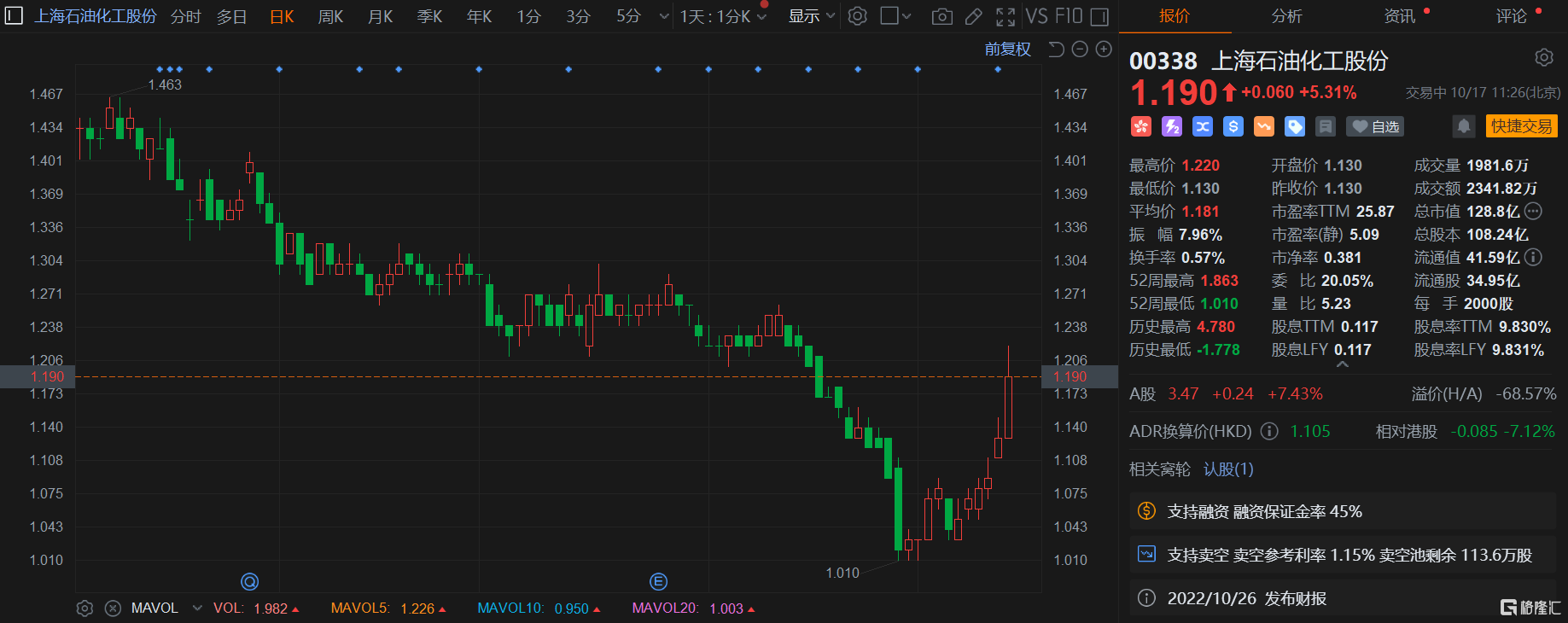Expand more timeframe options after 5分
1568x623 pixels.
[664, 16]
